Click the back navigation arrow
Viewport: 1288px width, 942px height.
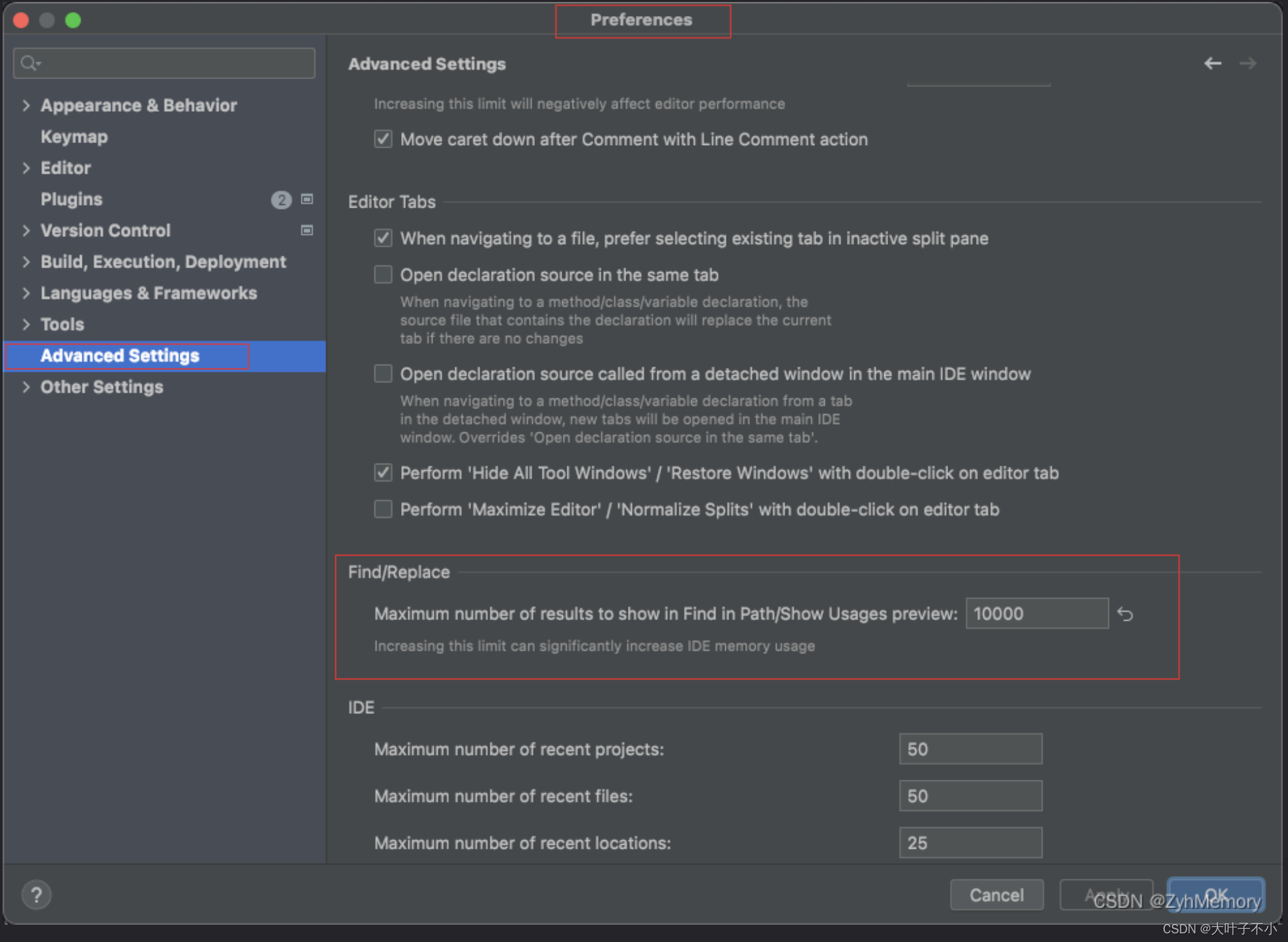[x=1212, y=63]
